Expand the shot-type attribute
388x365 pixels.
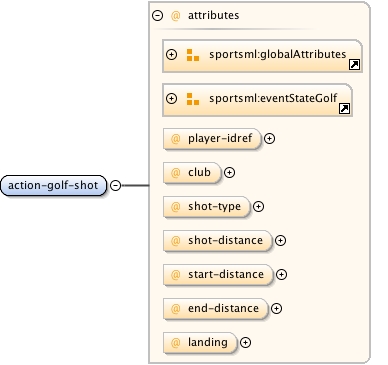pyautogui.click(x=258, y=207)
